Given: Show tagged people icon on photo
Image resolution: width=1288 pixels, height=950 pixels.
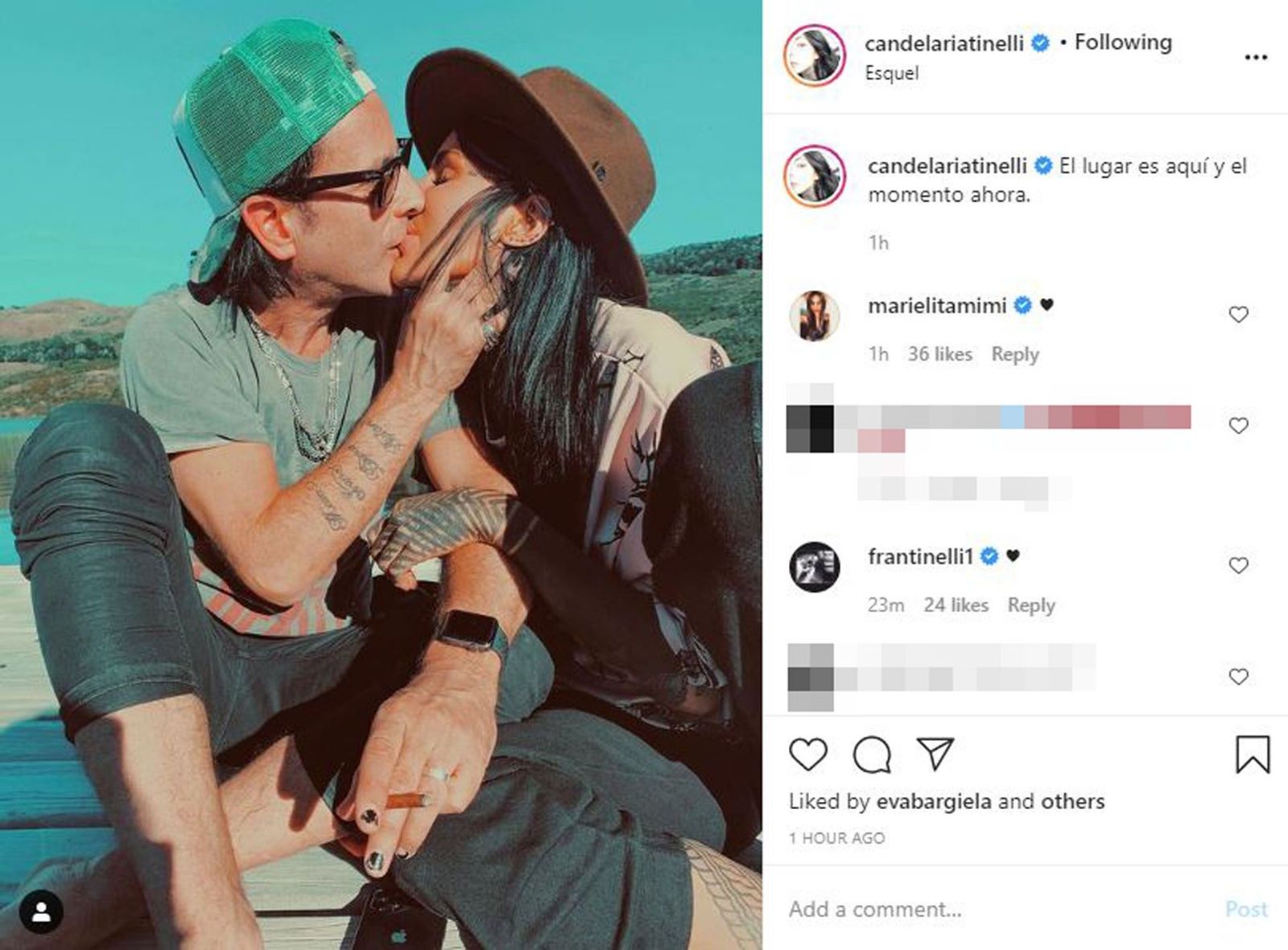Looking at the screenshot, I should (41, 912).
